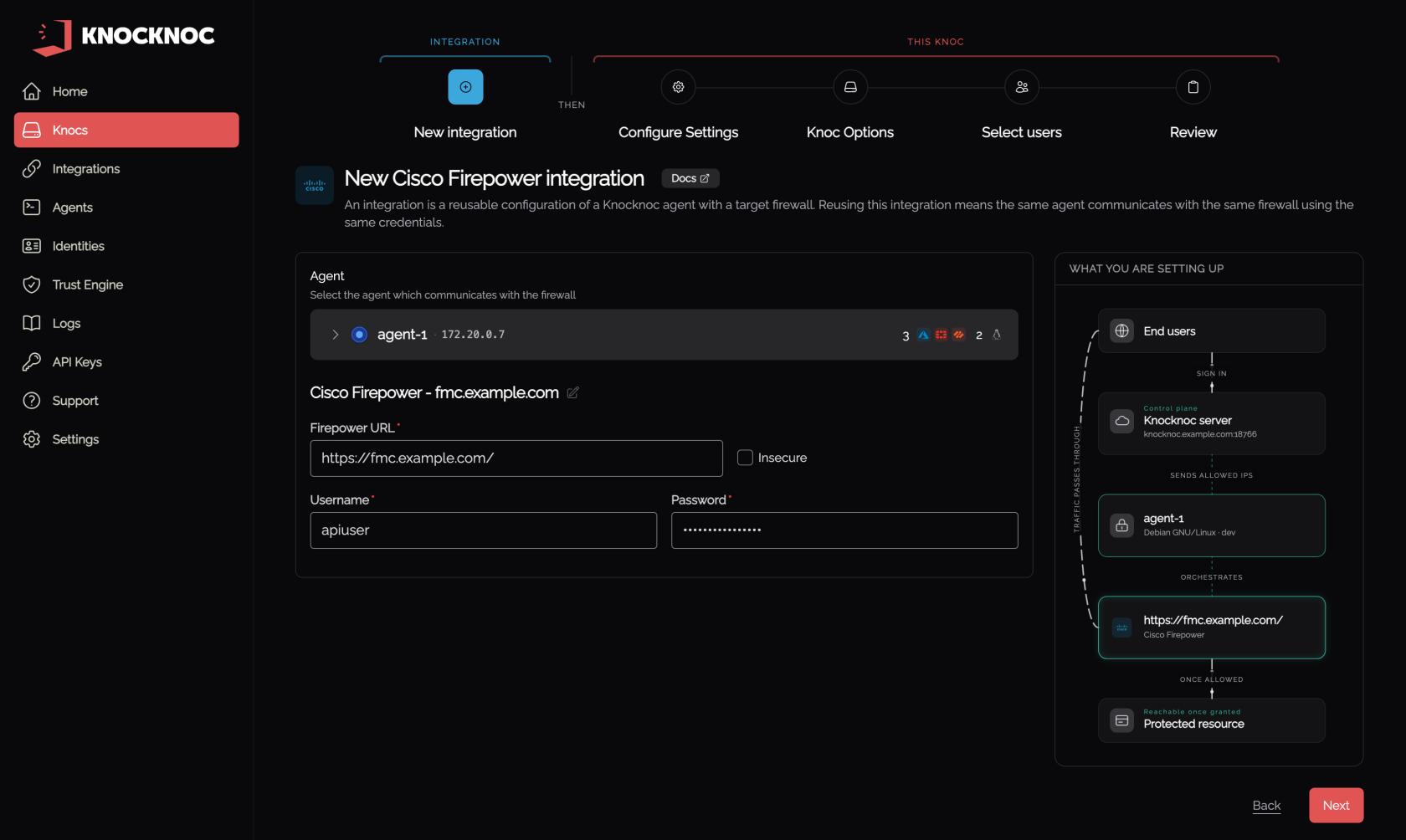Click the Review step label

(x=1193, y=132)
